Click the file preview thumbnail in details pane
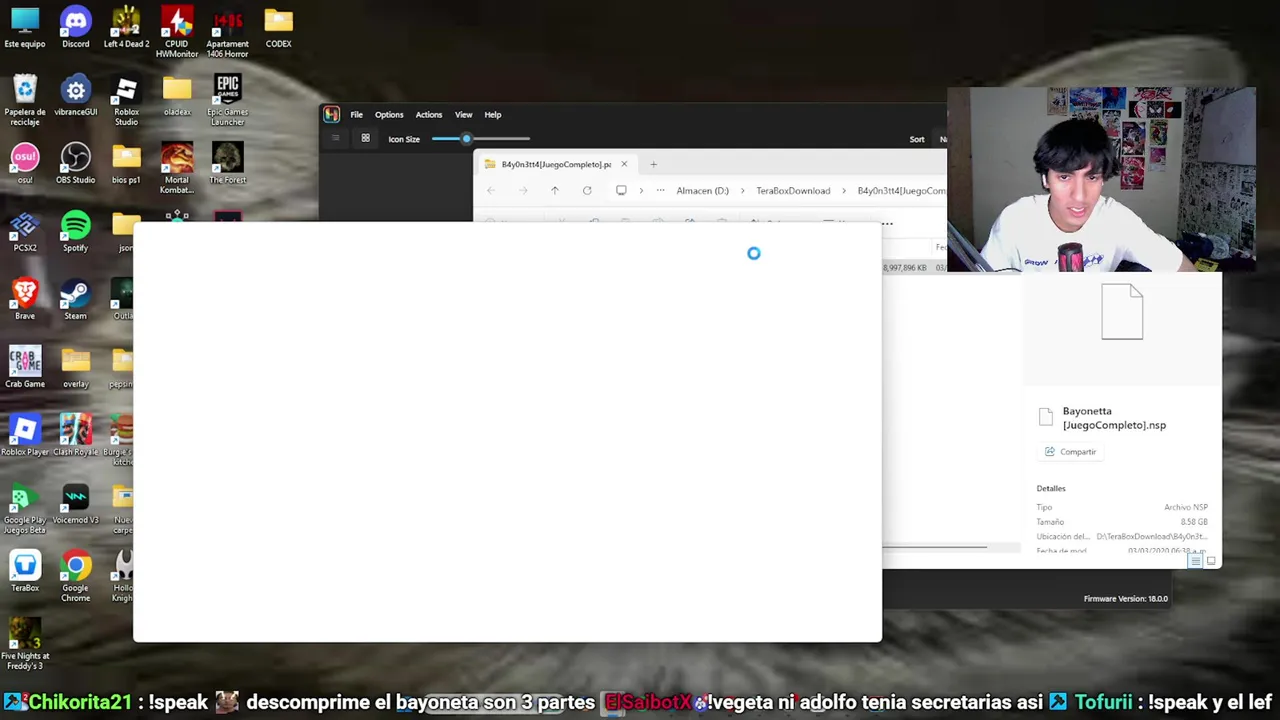The width and height of the screenshot is (1280, 720). click(1122, 312)
